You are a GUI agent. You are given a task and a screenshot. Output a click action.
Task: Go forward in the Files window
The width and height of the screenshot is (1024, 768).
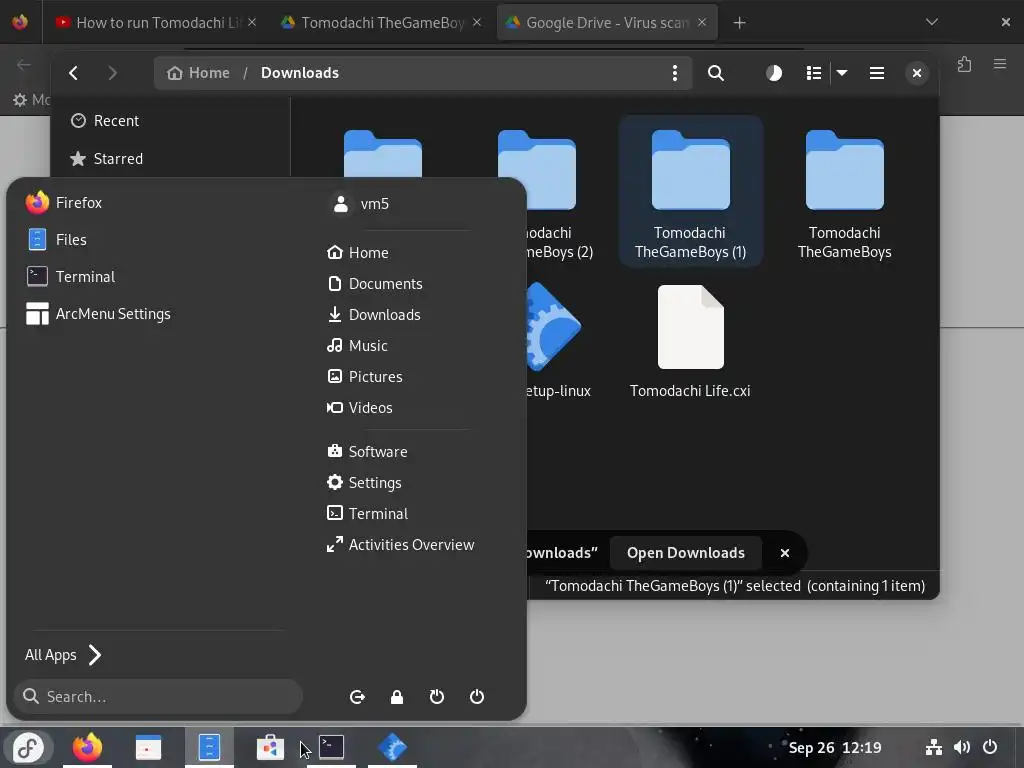pyautogui.click(x=112, y=73)
